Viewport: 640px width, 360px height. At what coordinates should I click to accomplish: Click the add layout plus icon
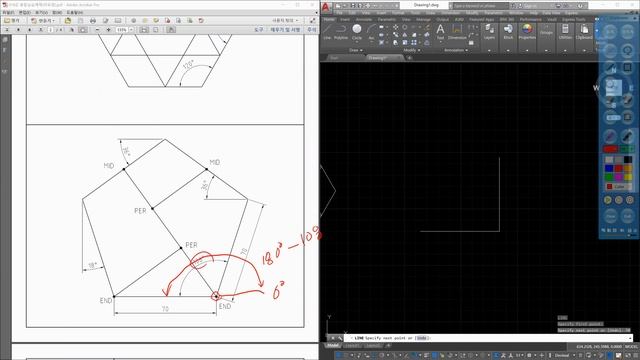coord(388,346)
